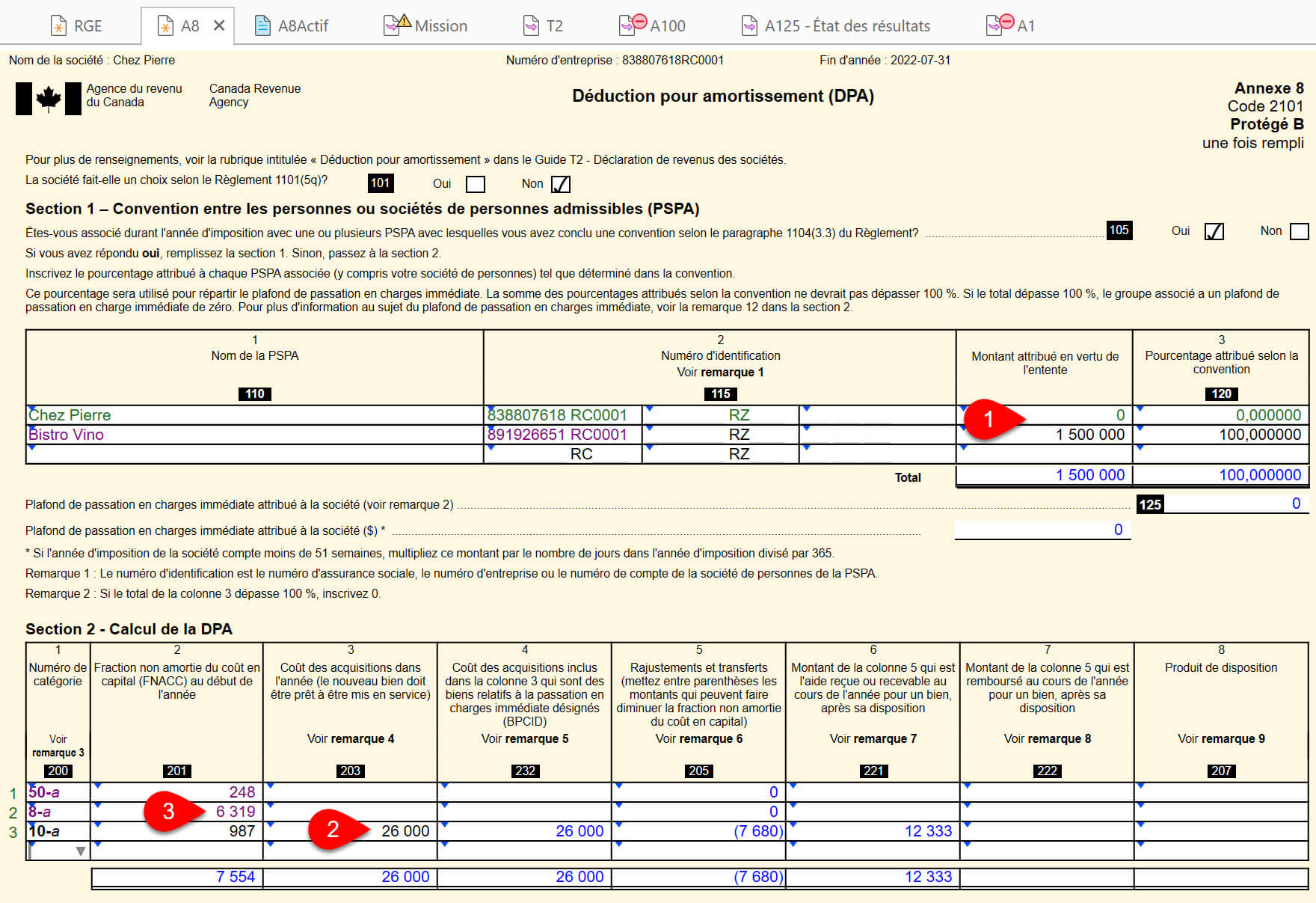Open A125 - État des résultats tab
This screenshot has height=903, width=1316.
click(835, 26)
